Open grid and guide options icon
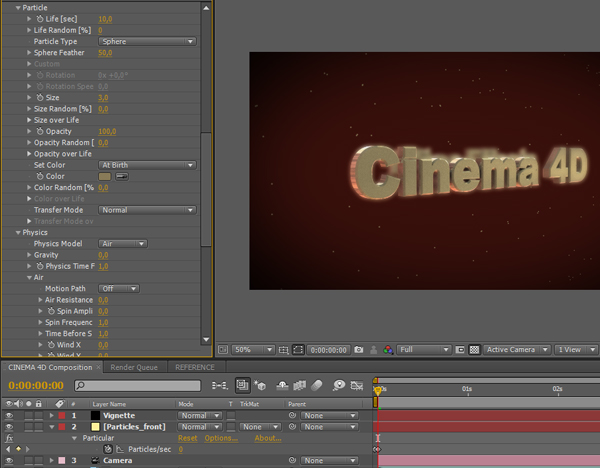This screenshot has height=468, width=600. (x=284, y=350)
